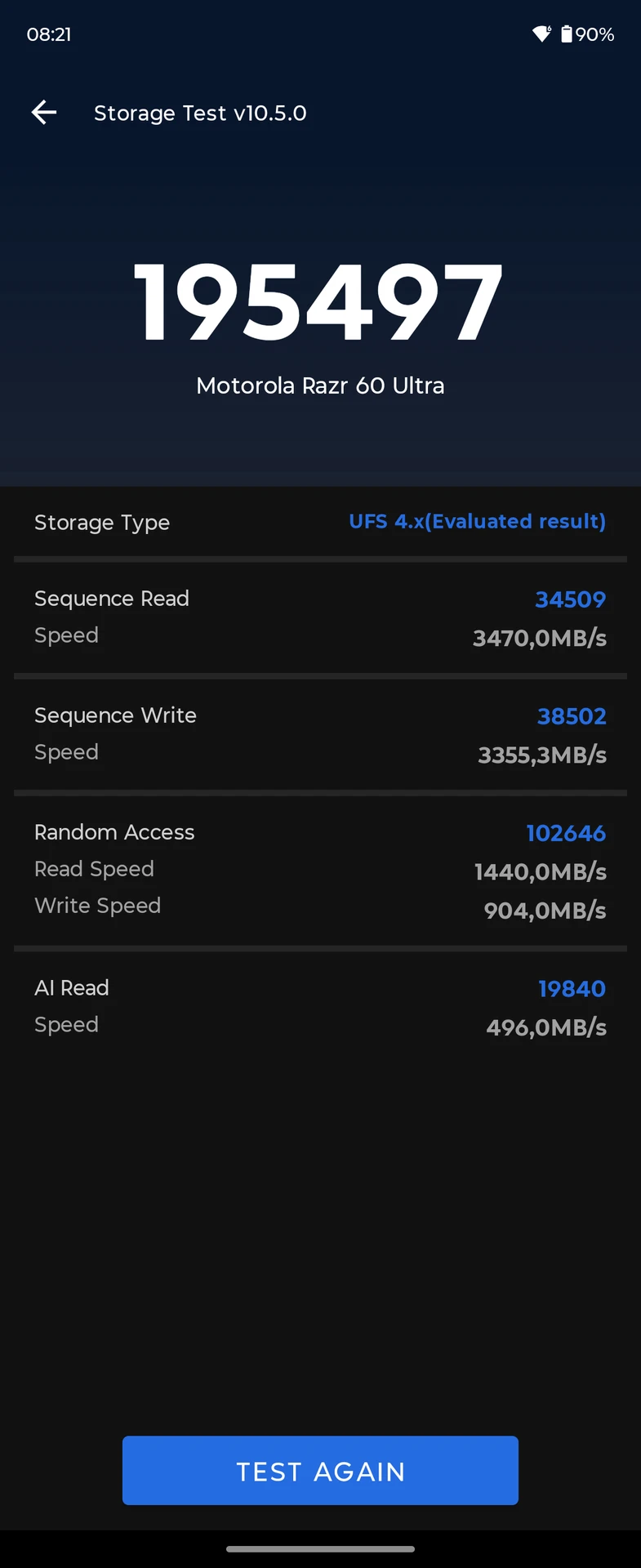The height and width of the screenshot is (1568, 641).
Task: Tap the Sequence Write score 38502
Action: tap(572, 716)
